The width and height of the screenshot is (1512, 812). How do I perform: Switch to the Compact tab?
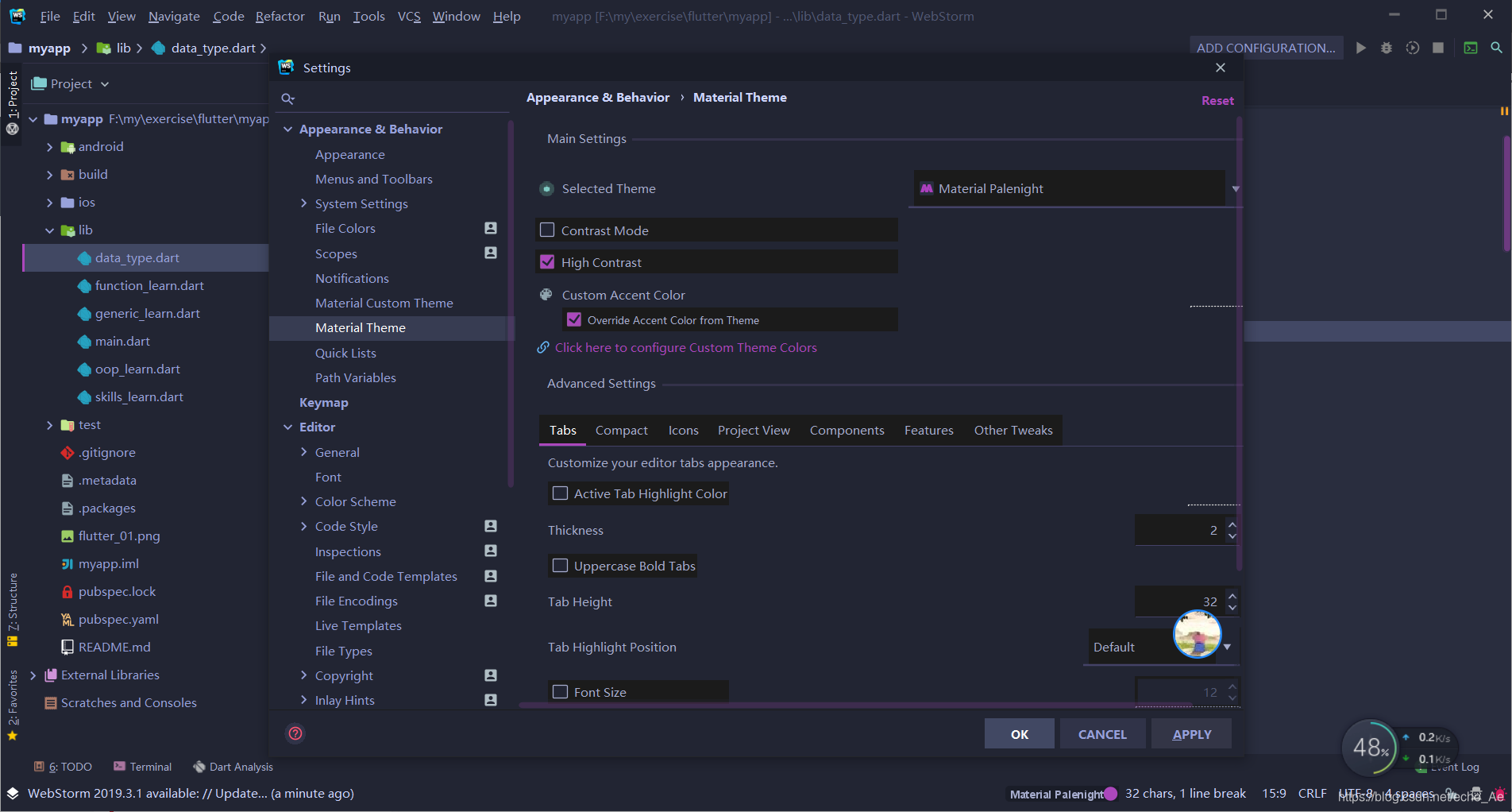(x=621, y=430)
